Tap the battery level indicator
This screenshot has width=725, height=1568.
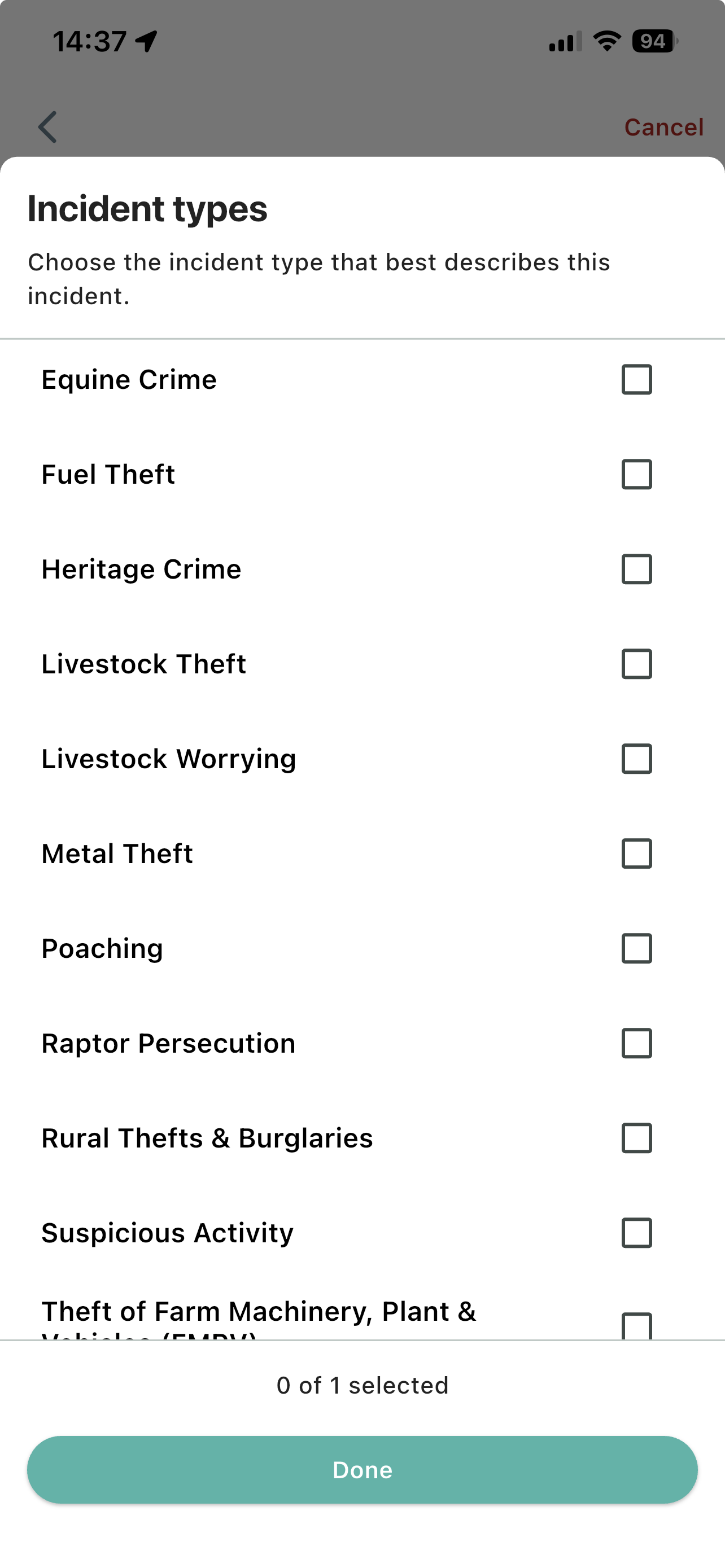654,41
